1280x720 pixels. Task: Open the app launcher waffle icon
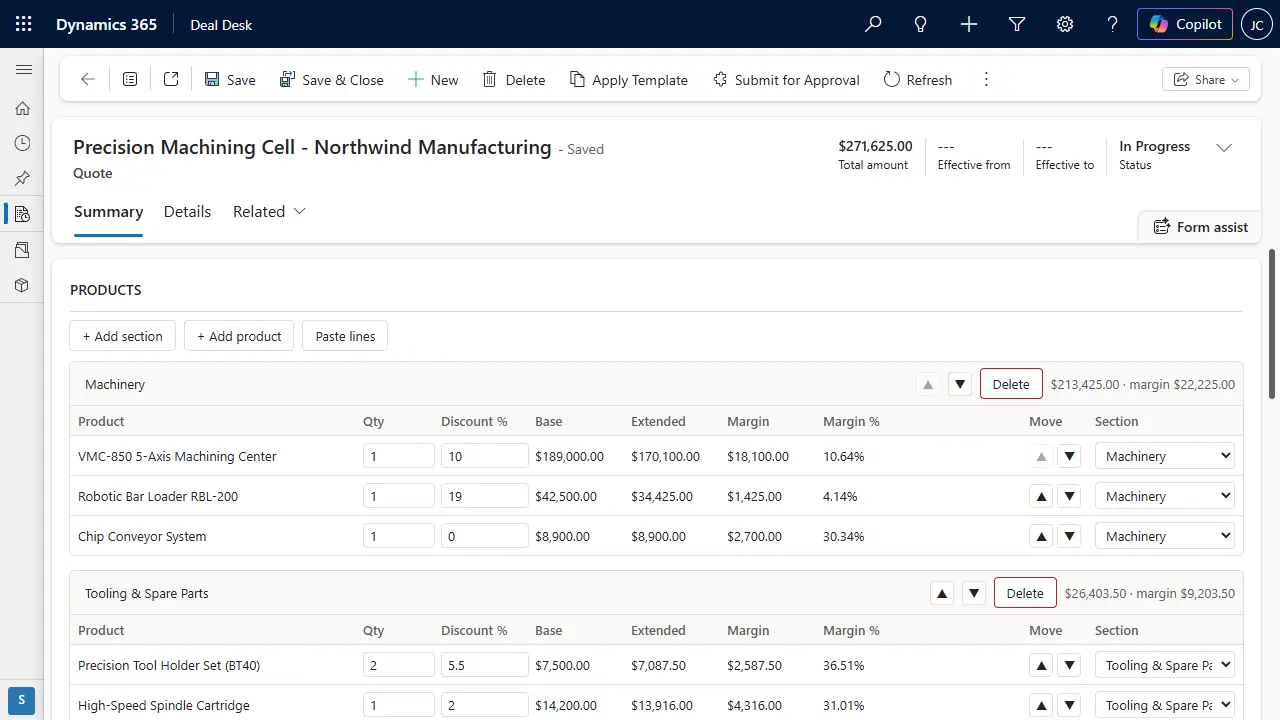point(24,24)
